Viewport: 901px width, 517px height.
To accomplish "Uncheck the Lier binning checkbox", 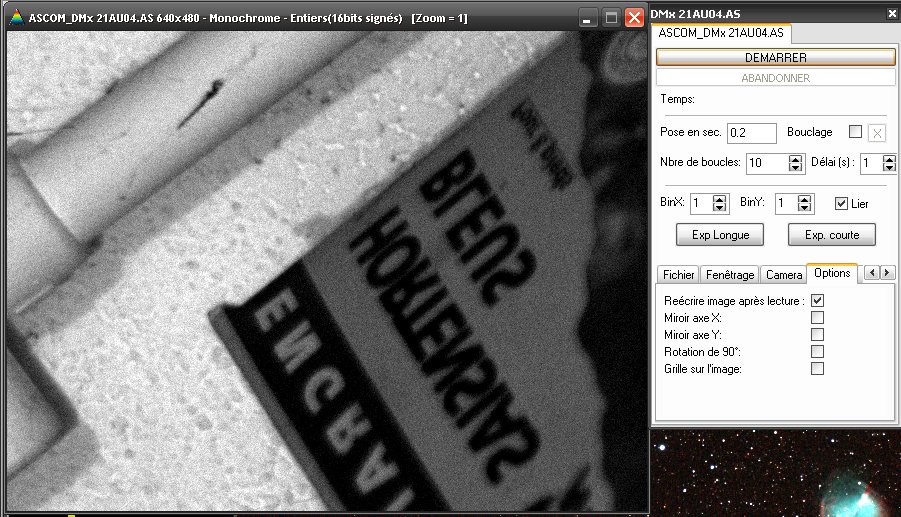I will 841,203.
